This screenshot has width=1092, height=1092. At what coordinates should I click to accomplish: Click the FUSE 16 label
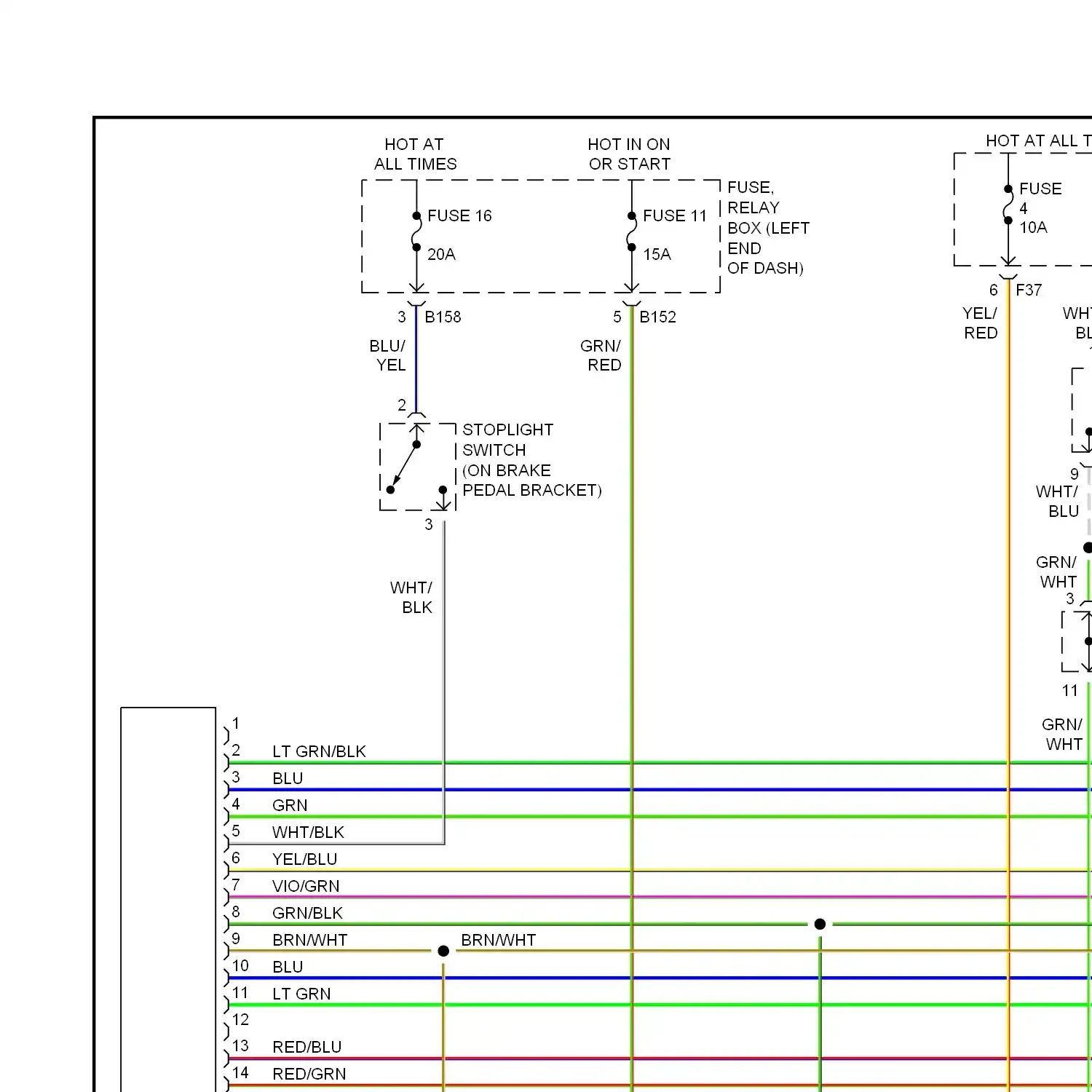pyautogui.click(x=459, y=216)
